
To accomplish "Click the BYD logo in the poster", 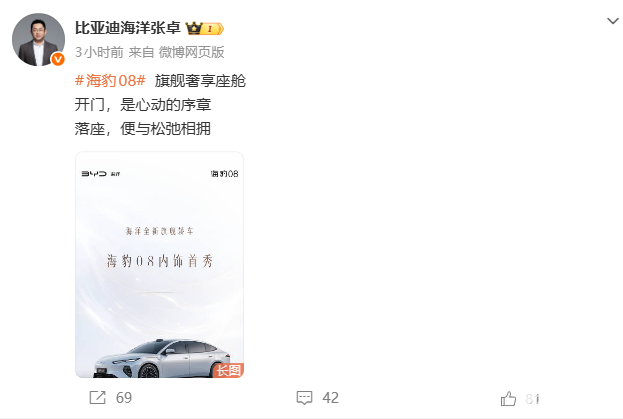I will coord(94,174).
